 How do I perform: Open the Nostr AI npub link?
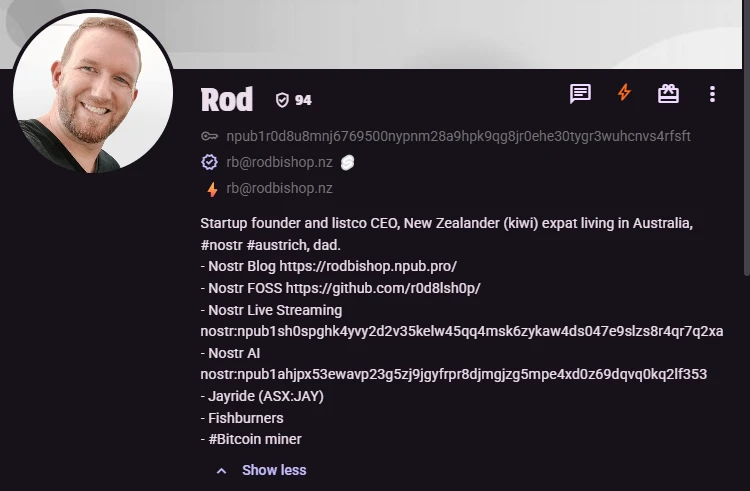click(x=453, y=374)
